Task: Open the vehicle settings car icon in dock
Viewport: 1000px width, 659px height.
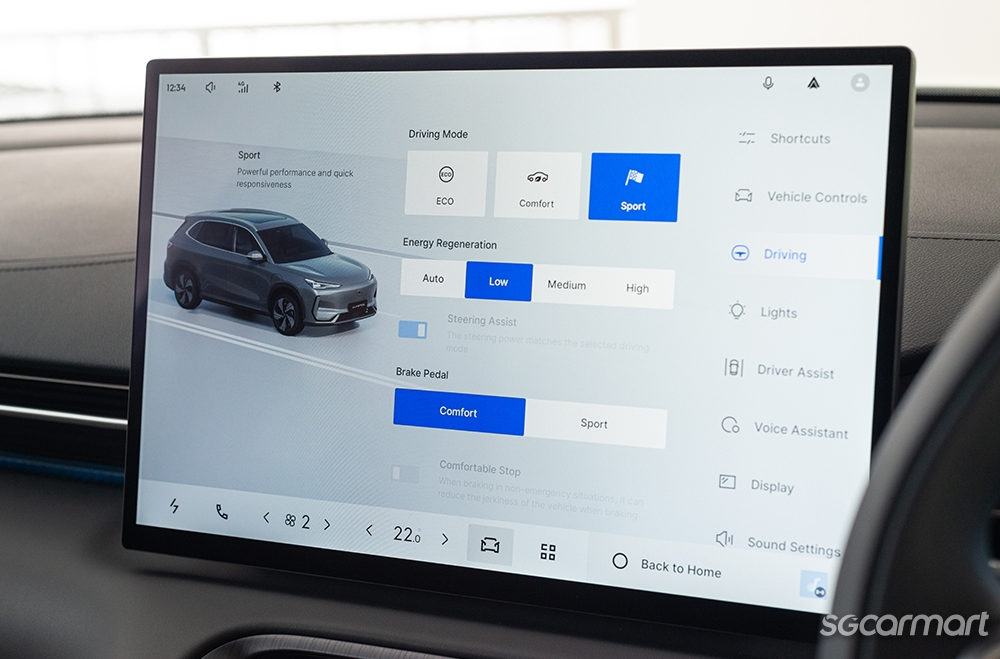Action: click(490, 545)
